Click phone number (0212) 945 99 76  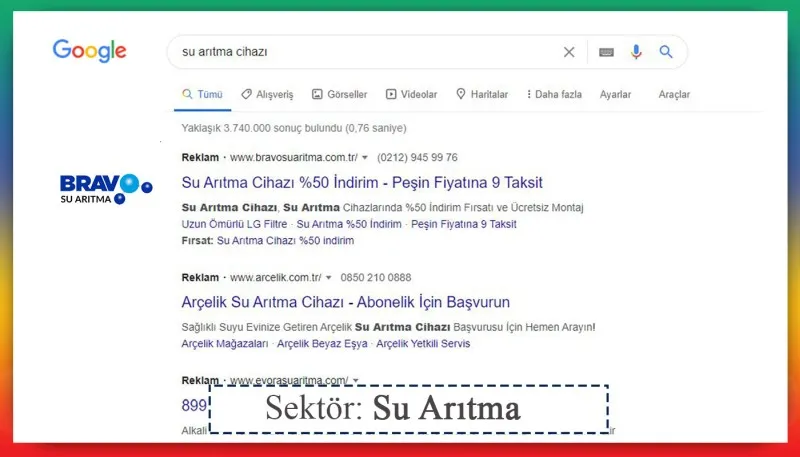point(417,157)
